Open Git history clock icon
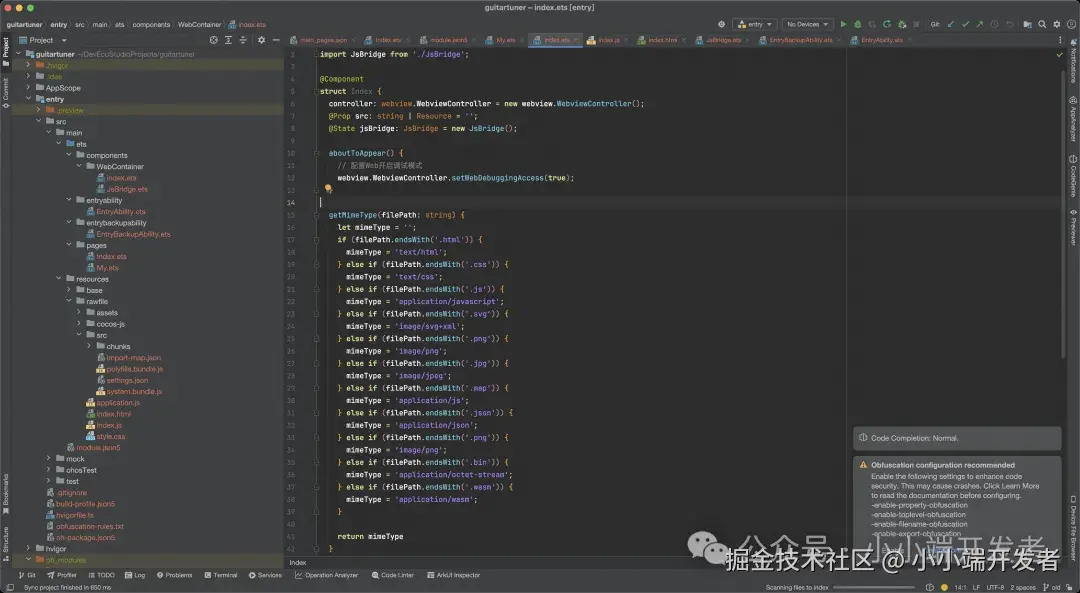The width and height of the screenshot is (1080, 593). pyautogui.click(x=994, y=24)
